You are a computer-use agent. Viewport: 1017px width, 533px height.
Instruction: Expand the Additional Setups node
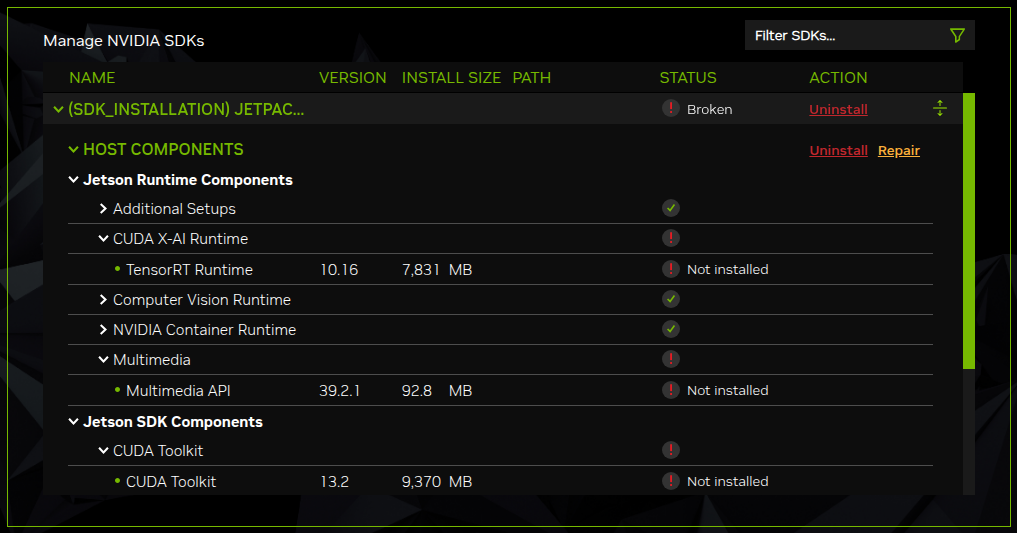[103, 209]
